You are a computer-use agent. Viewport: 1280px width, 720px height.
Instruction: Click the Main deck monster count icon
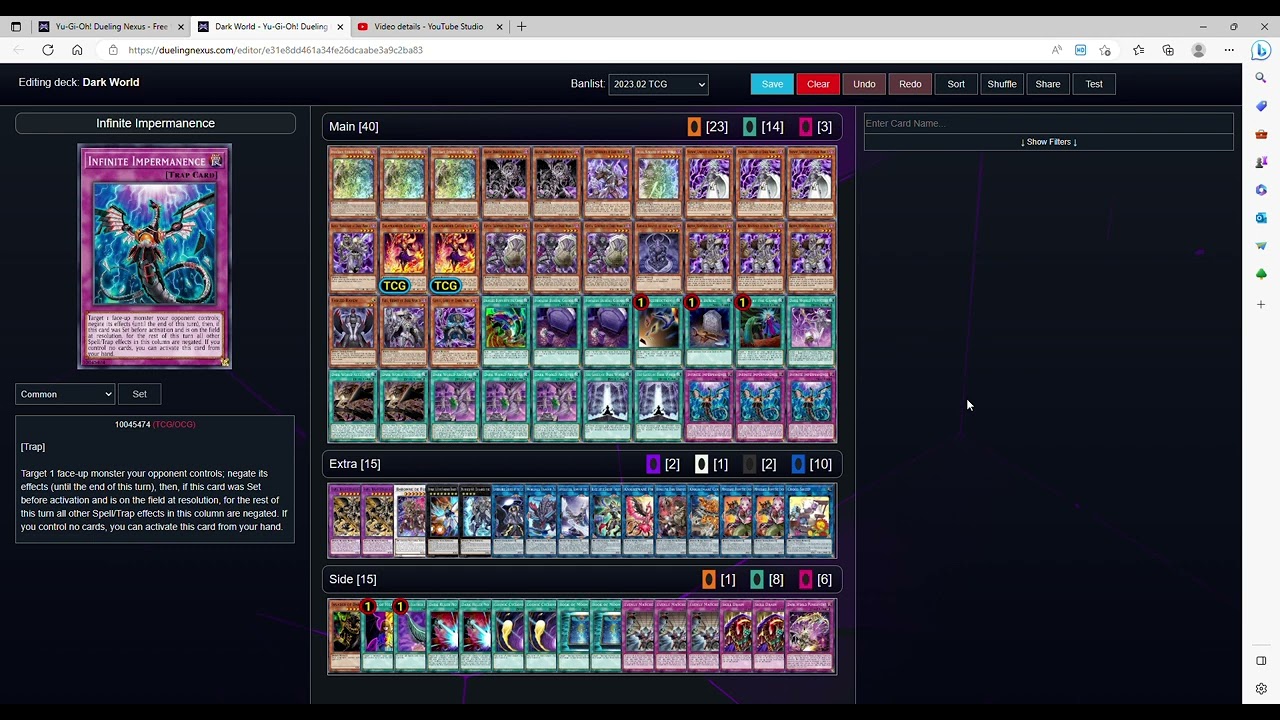coord(694,127)
